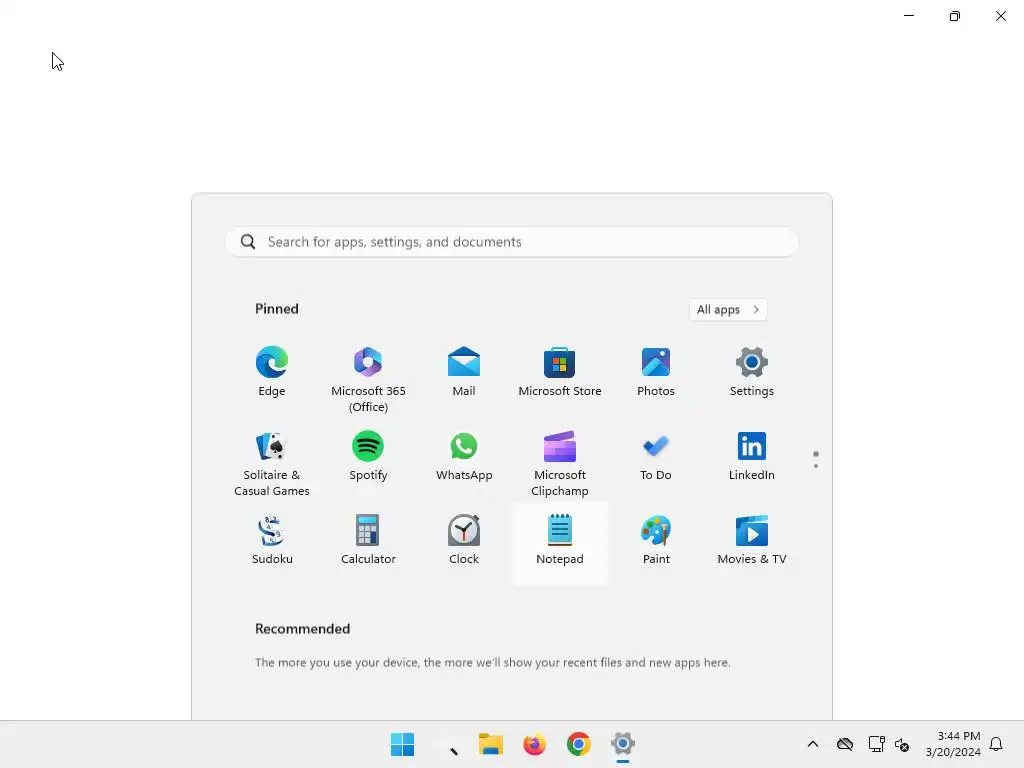Open the Sudoku game
Screen dimensions: 1024x768
point(272,539)
